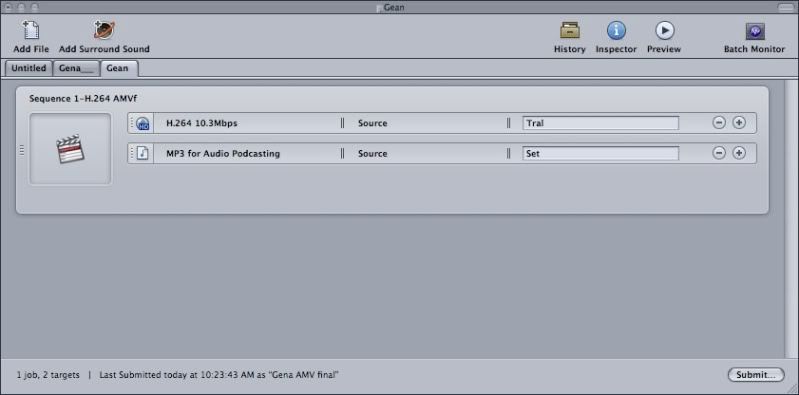Click the Set output filename field
This screenshot has width=799, height=395.
tap(600, 153)
